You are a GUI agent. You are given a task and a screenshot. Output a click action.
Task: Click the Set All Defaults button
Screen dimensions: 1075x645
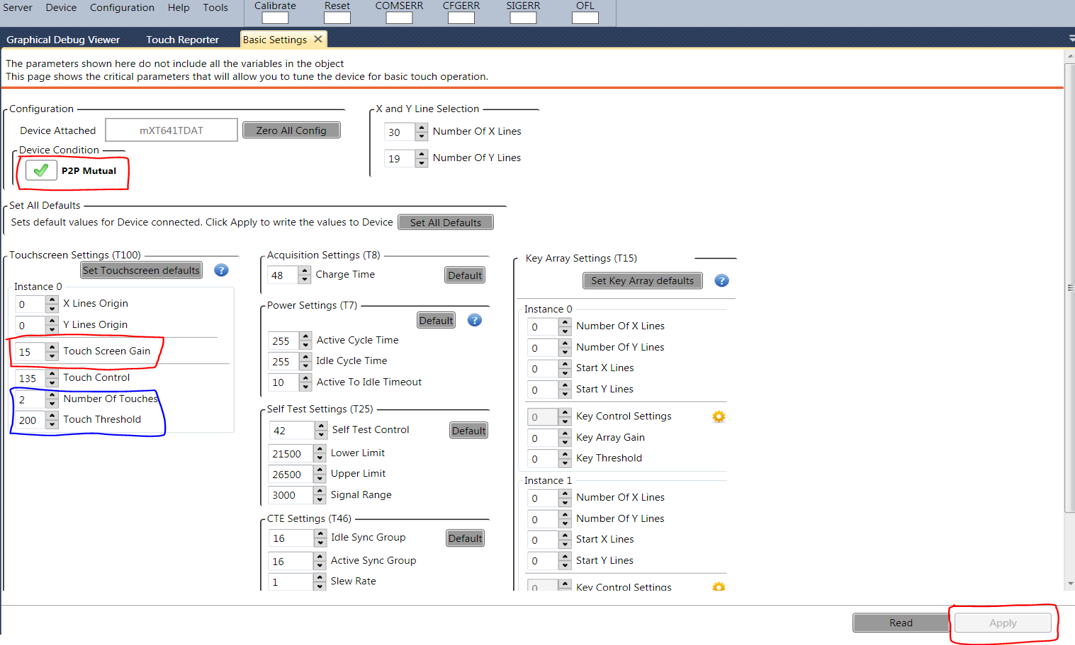tap(445, 223)
